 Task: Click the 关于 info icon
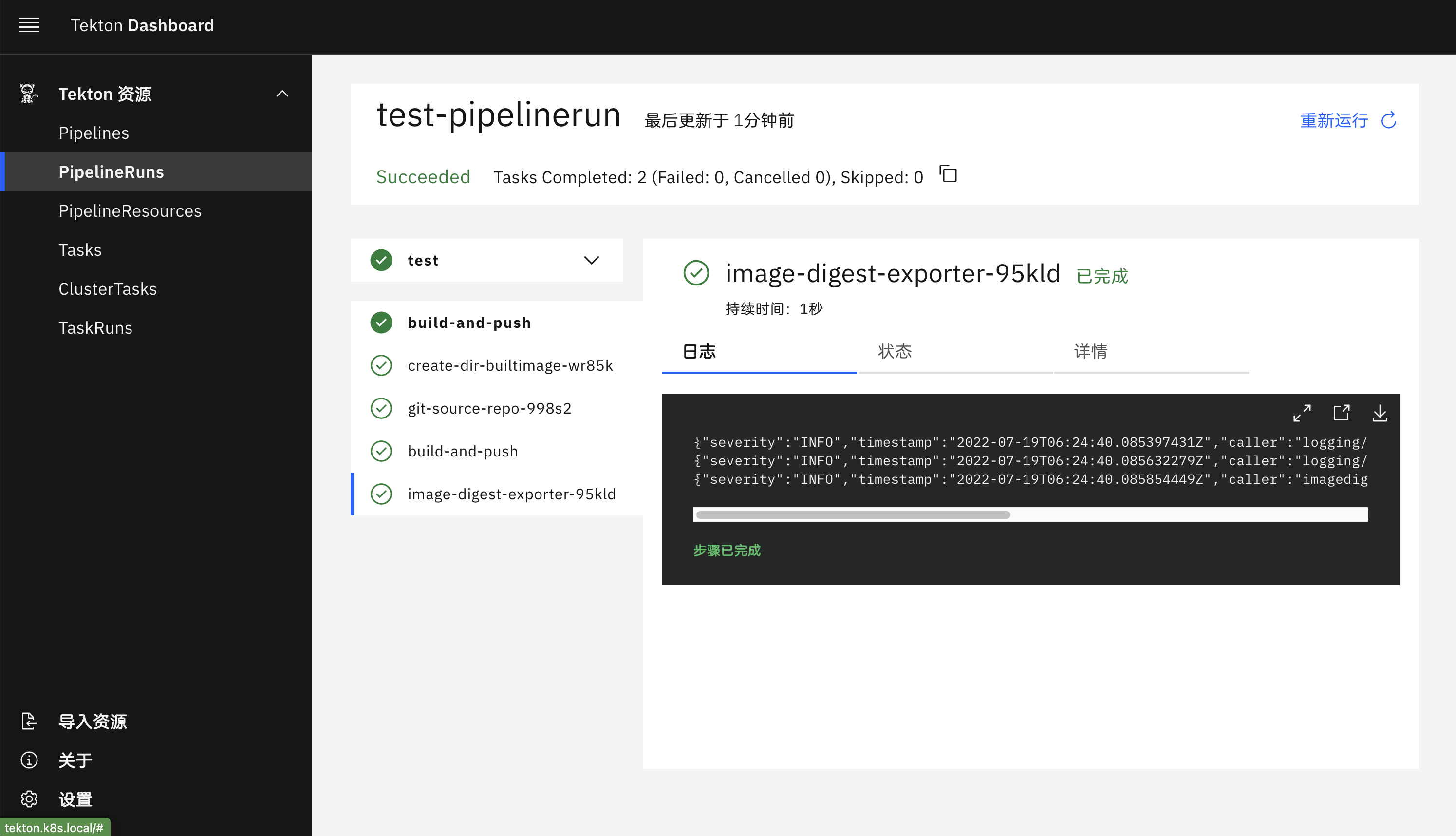29,760
